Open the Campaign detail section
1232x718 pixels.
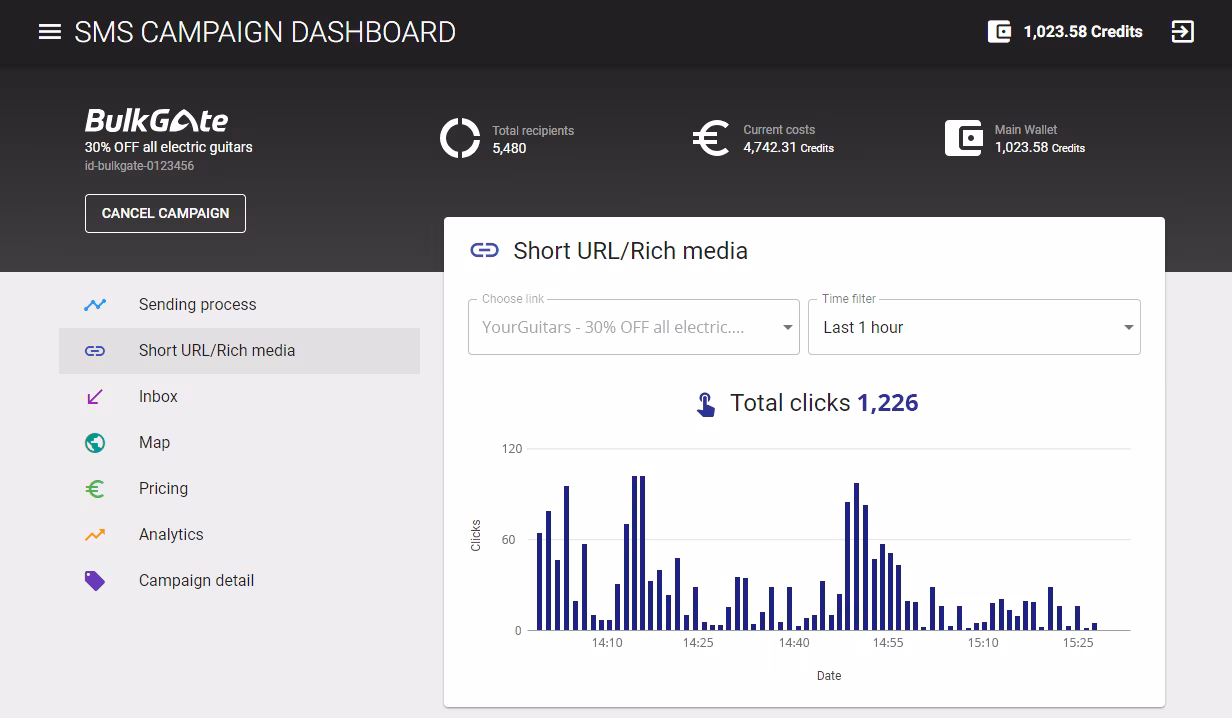[239, 581]
